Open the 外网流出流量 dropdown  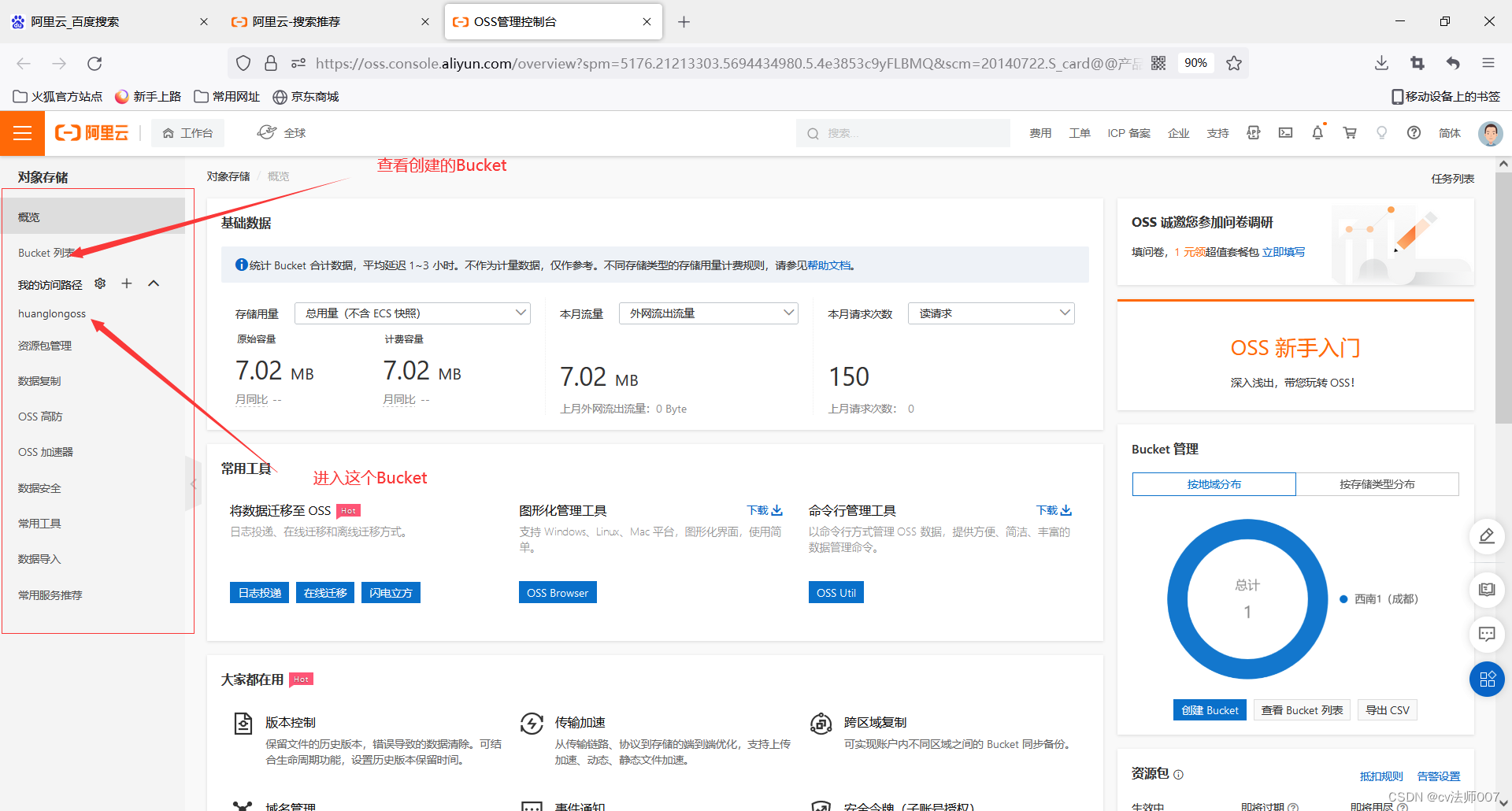tap(709, 313)
